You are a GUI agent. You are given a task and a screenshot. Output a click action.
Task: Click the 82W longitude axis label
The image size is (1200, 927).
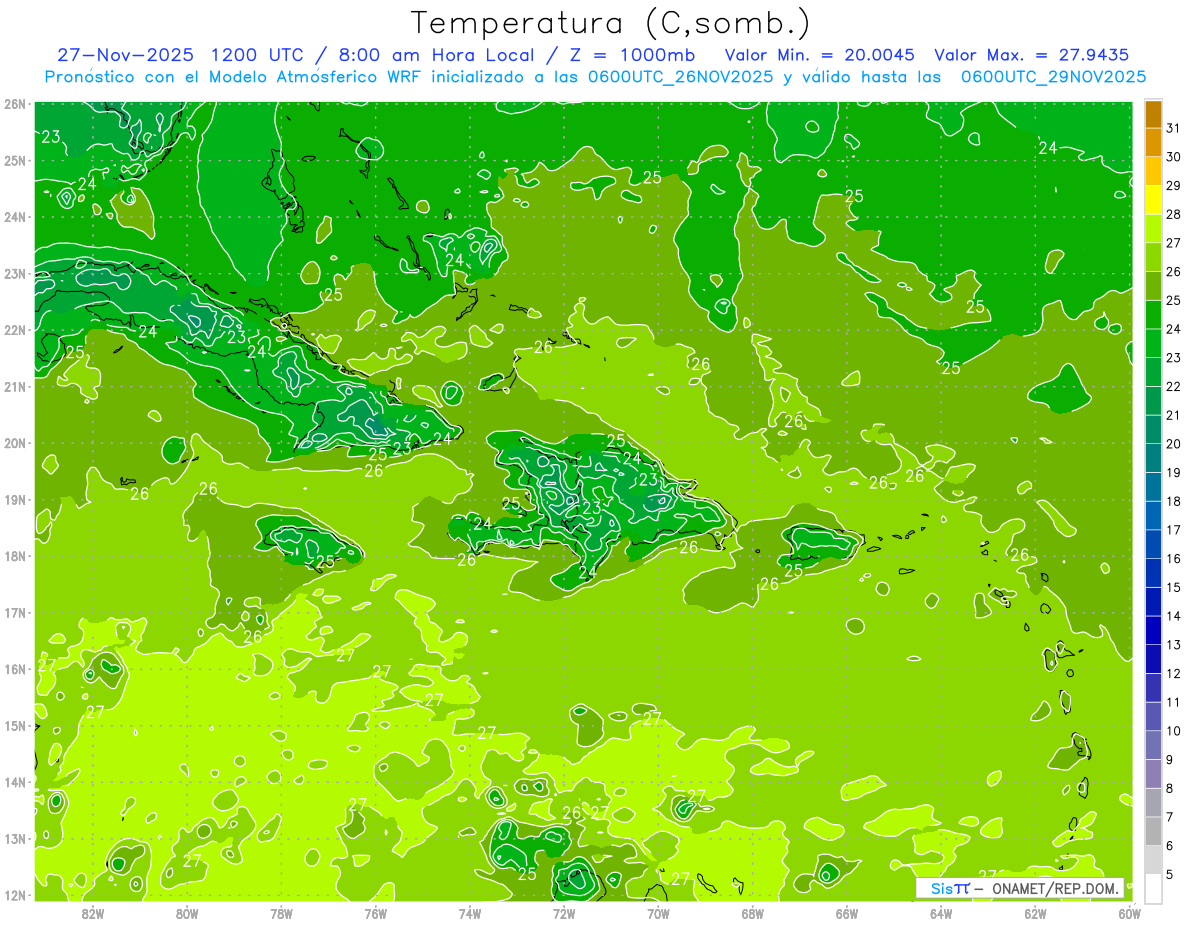[93, 913]
